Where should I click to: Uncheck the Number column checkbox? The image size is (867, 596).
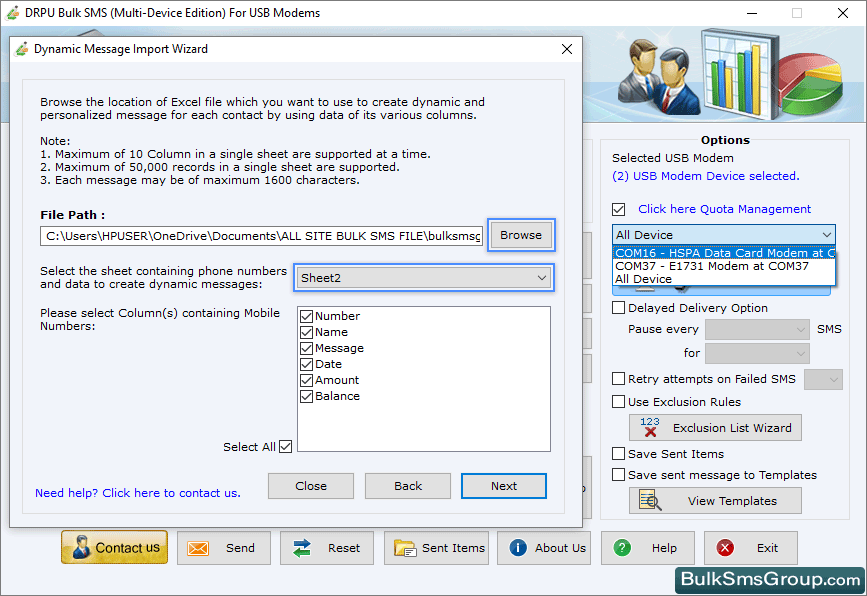click(x=306, y=316)
